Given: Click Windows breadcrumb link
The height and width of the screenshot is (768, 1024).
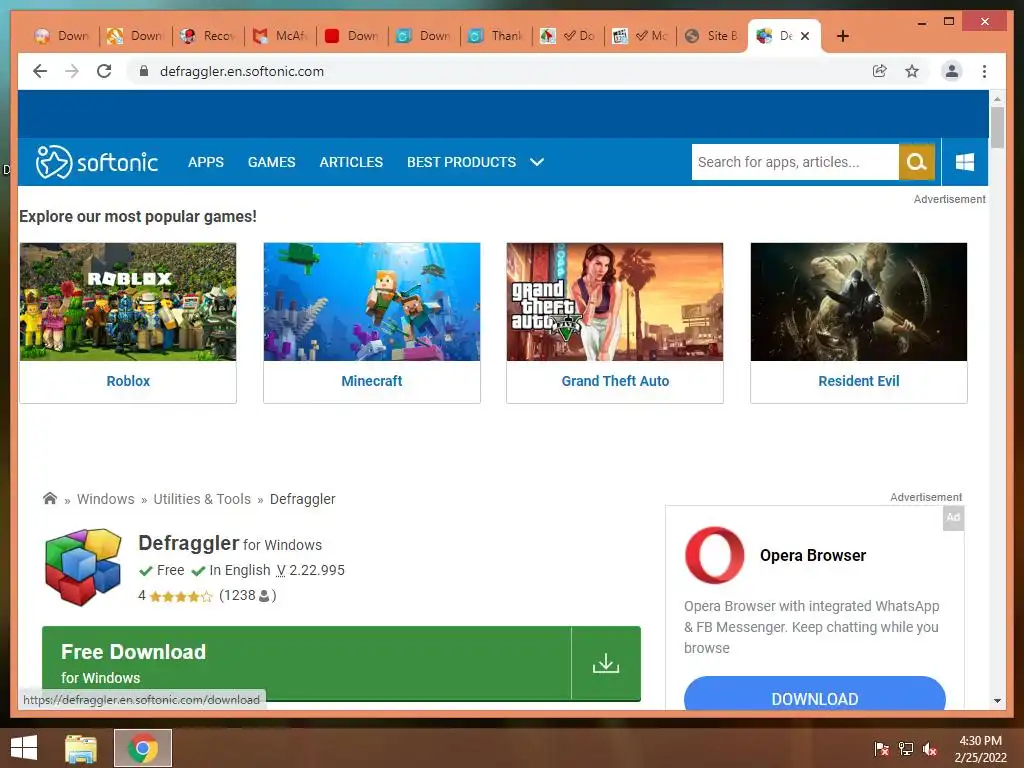Looking at the screenshot, I should tap(106, 499).
